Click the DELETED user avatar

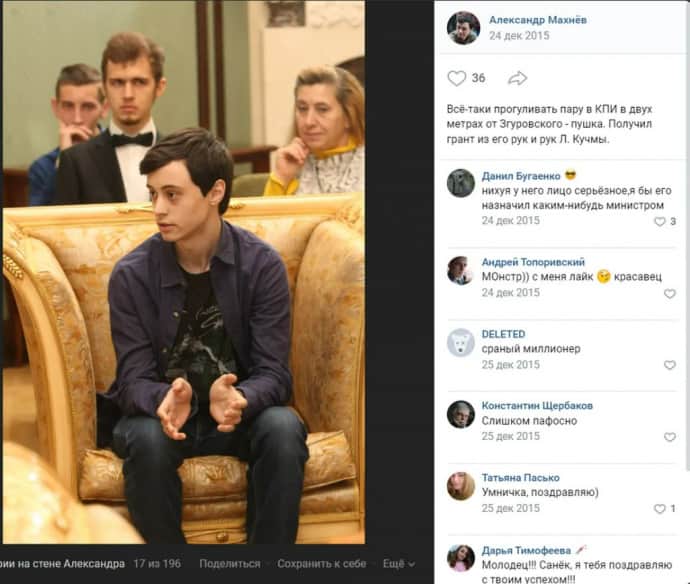tap(461, 342)
